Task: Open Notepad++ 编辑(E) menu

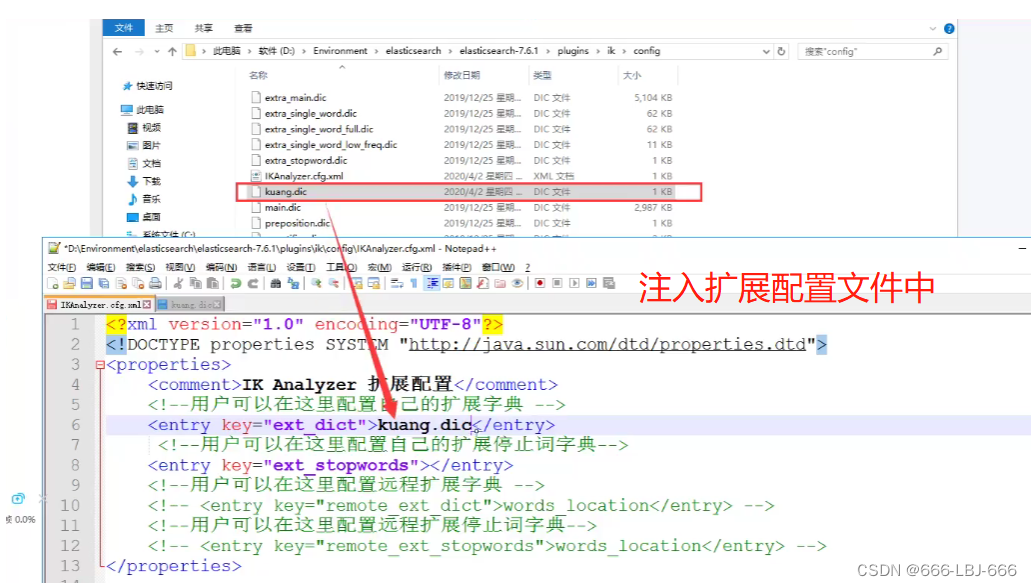Action: (x=101, y=267)
